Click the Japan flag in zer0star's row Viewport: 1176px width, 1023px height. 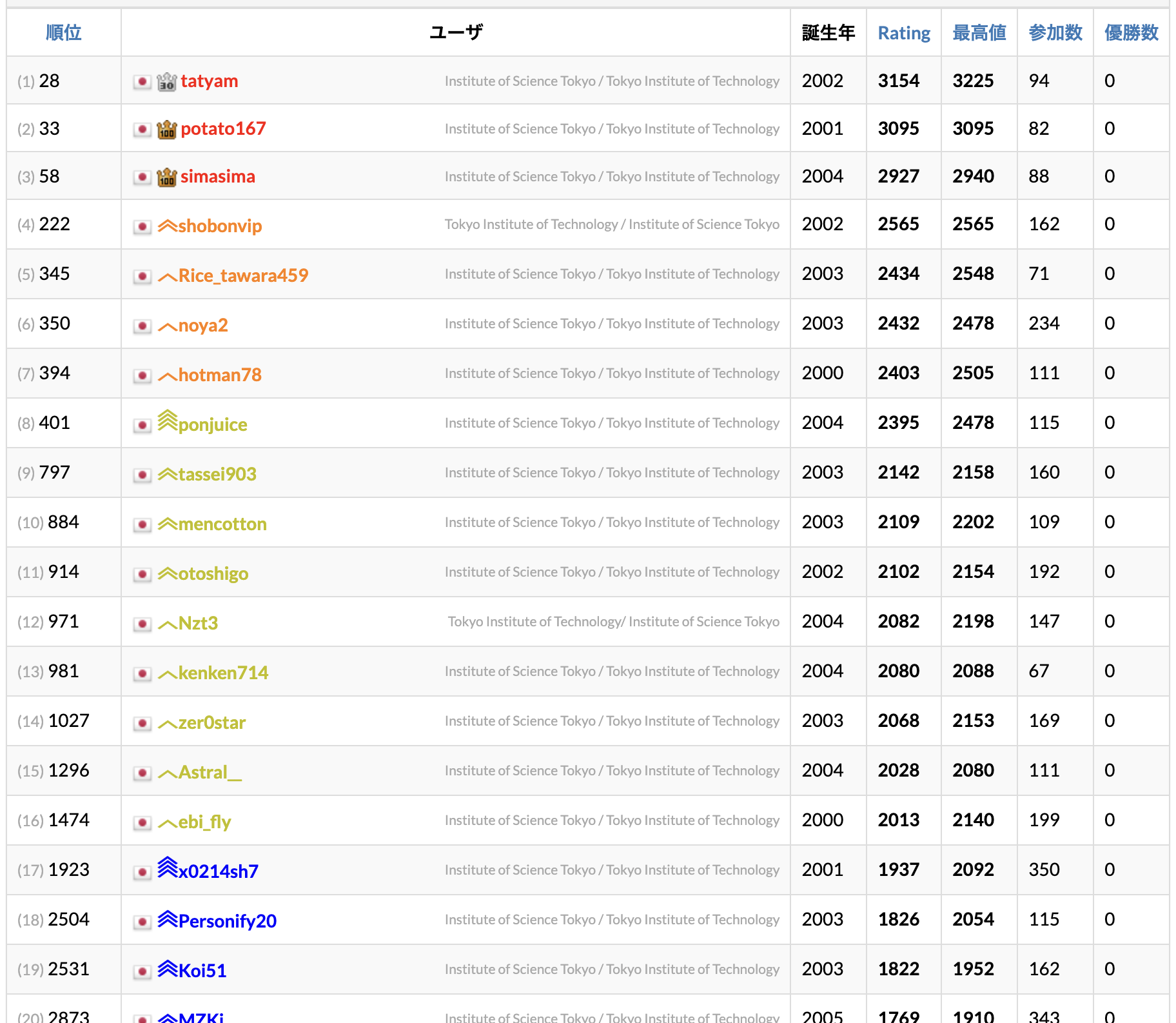(142, 724)
